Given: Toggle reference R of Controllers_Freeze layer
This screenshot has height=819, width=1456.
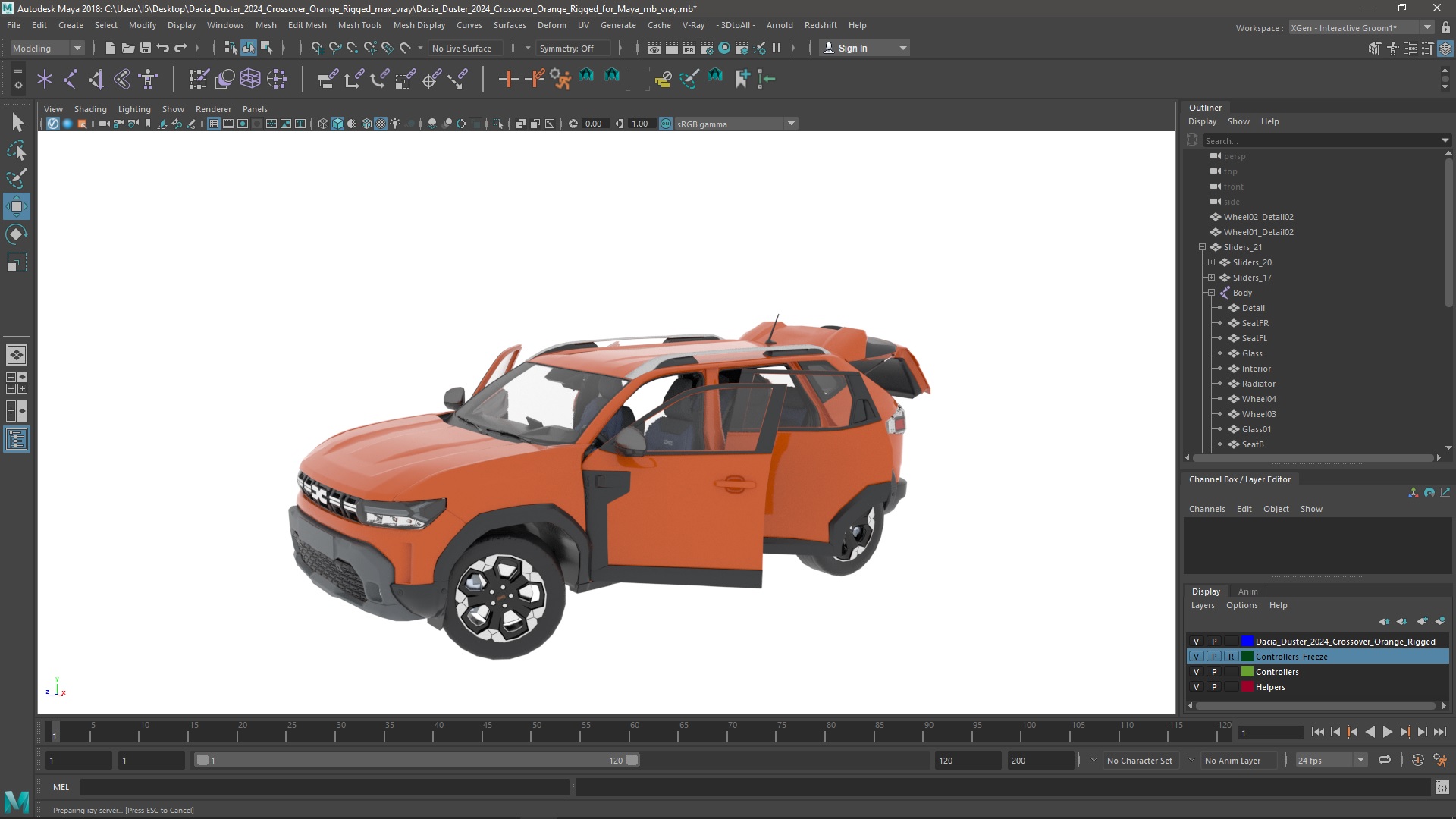Looking at the screenshot, I should click(1231, 657).
